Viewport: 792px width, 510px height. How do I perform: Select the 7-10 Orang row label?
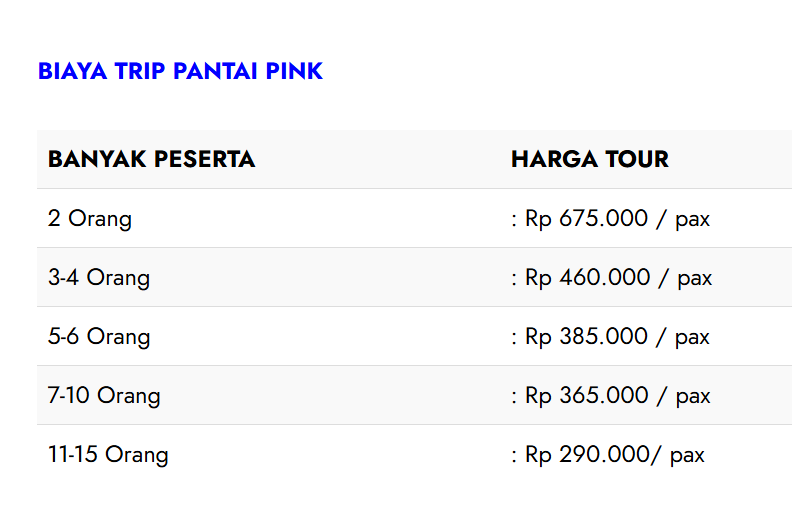(x=104, y=395)
